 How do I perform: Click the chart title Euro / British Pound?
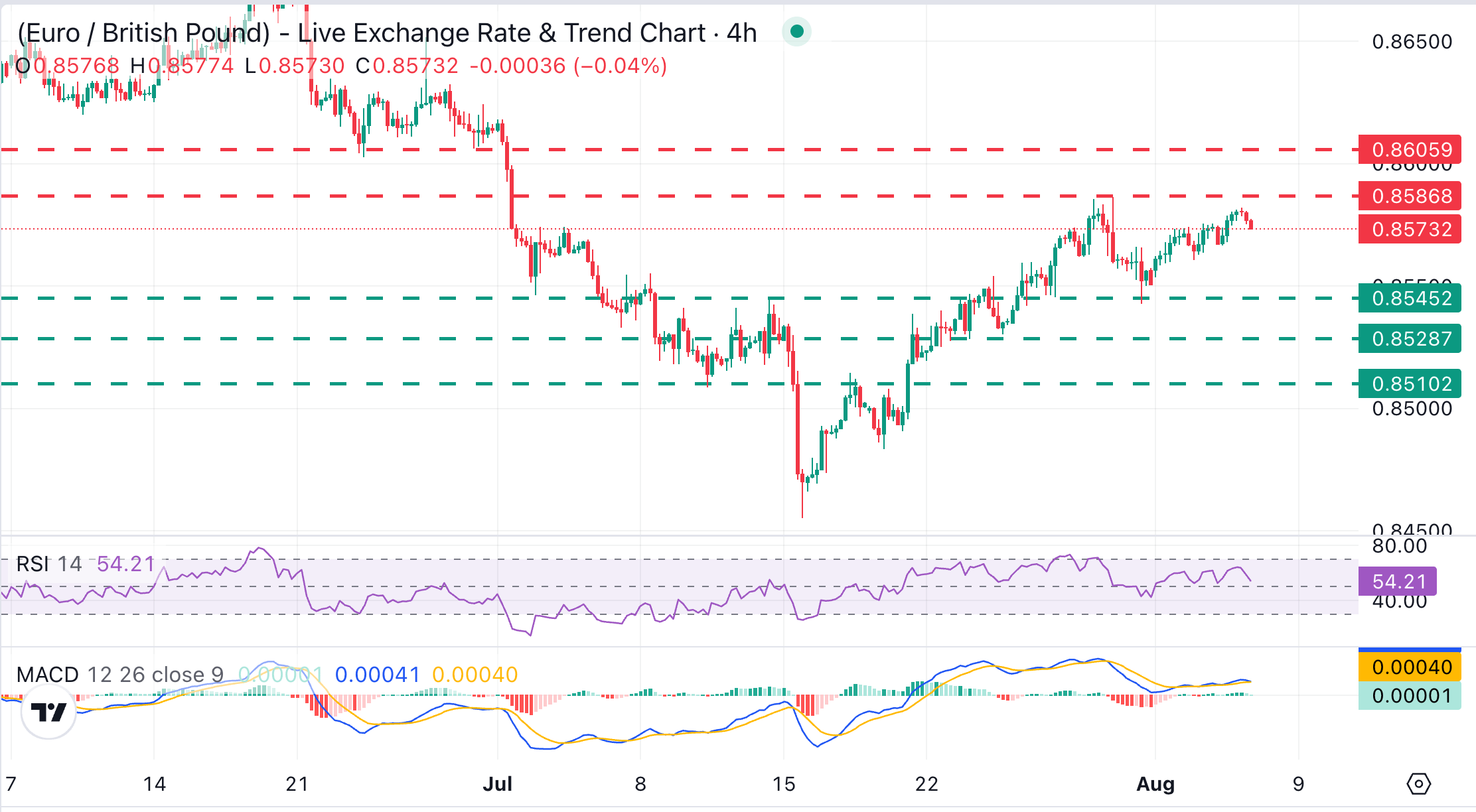(x=144, y=33)
